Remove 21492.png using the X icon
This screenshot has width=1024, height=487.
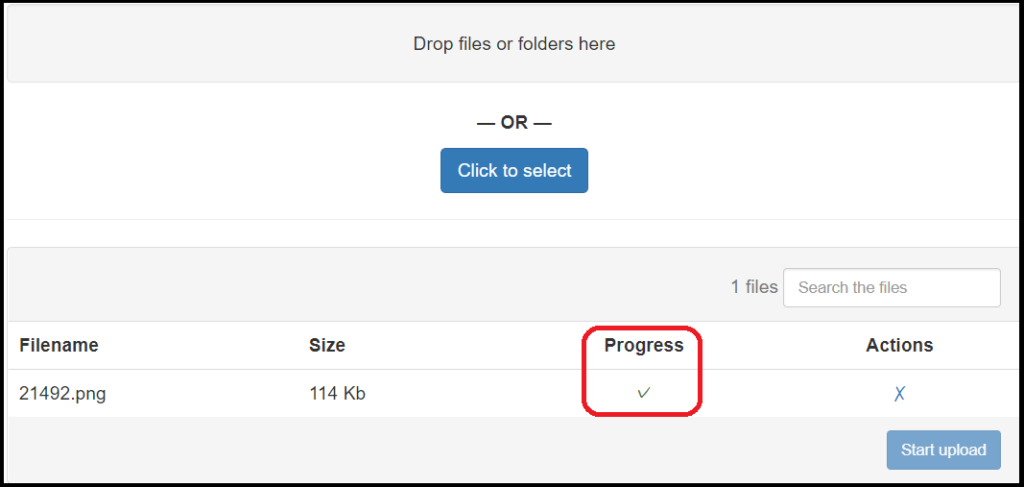click(x=899, y=394)
